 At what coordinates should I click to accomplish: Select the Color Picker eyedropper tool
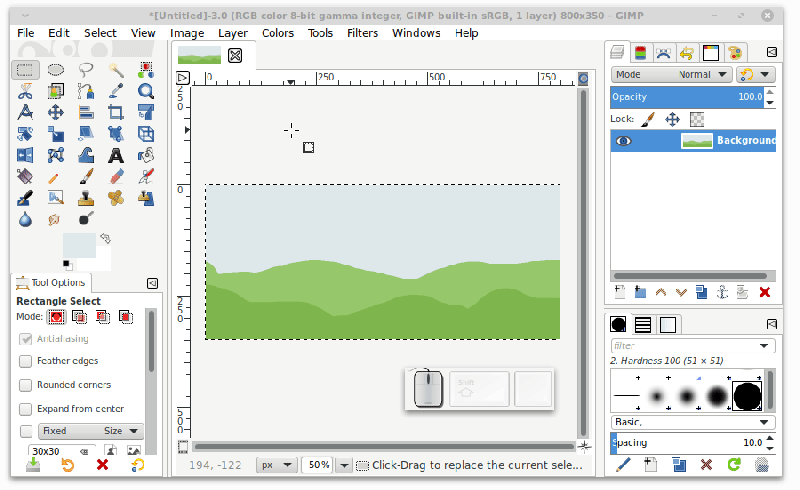coord(116,91)
